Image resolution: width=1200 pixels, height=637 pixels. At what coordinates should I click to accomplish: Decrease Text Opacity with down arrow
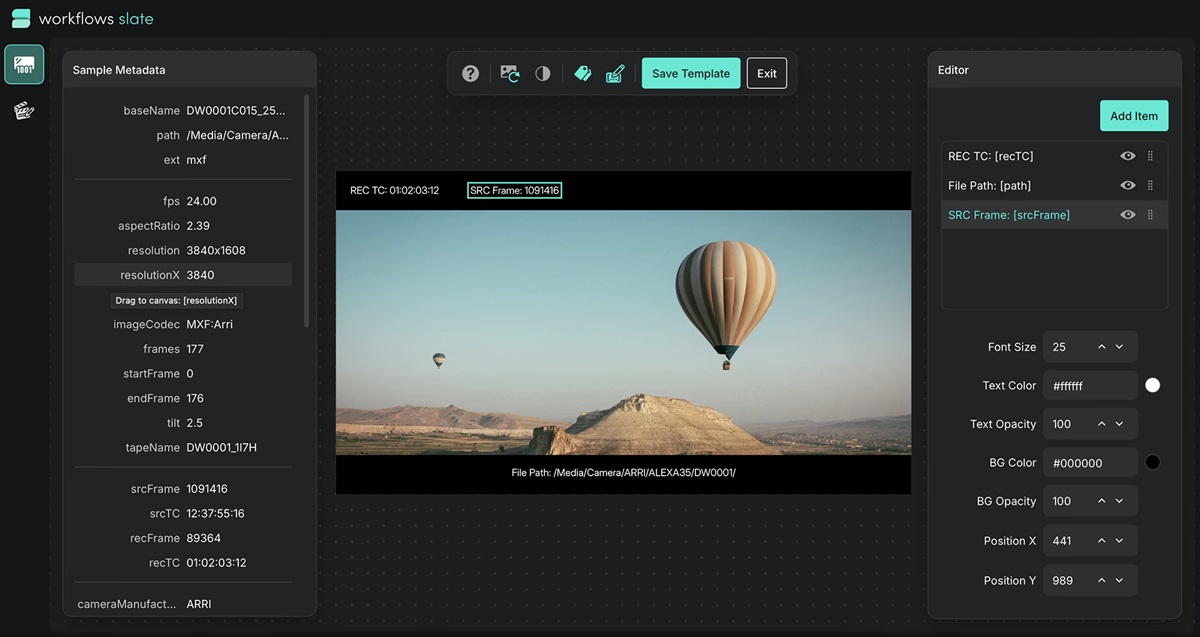tap(1120, 424)
